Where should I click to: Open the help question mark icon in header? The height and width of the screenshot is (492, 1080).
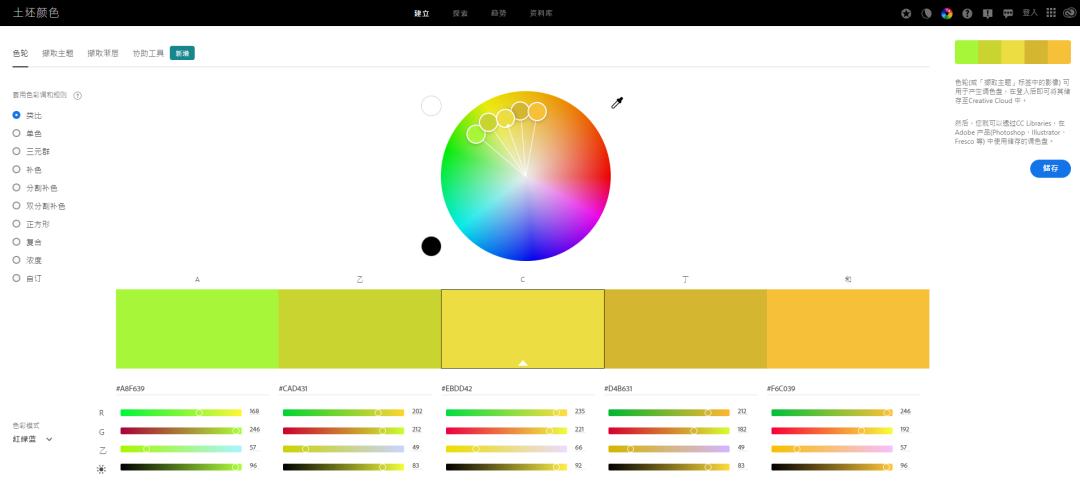(967, 13)
